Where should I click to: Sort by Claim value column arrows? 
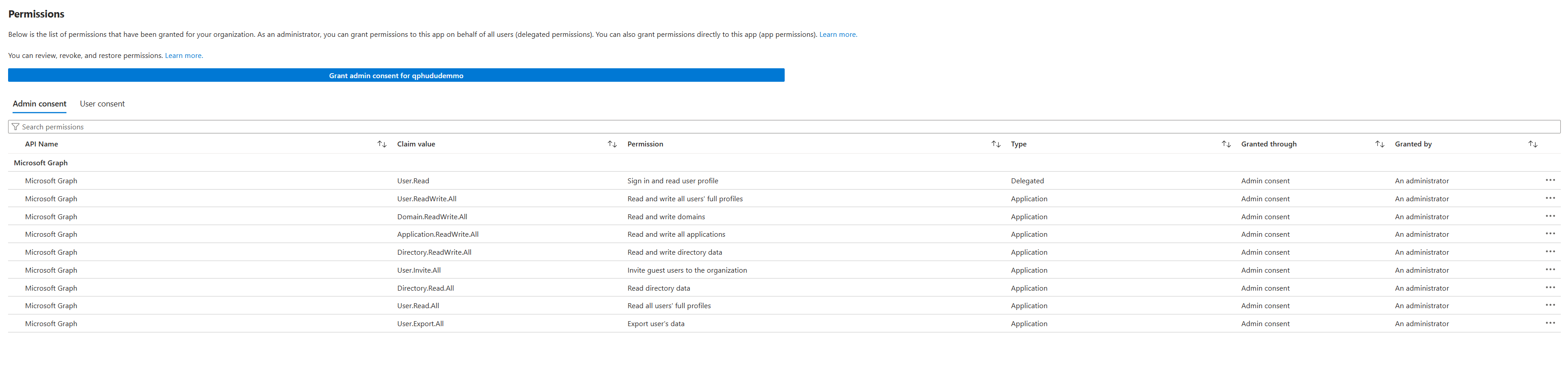coord(612,145)
